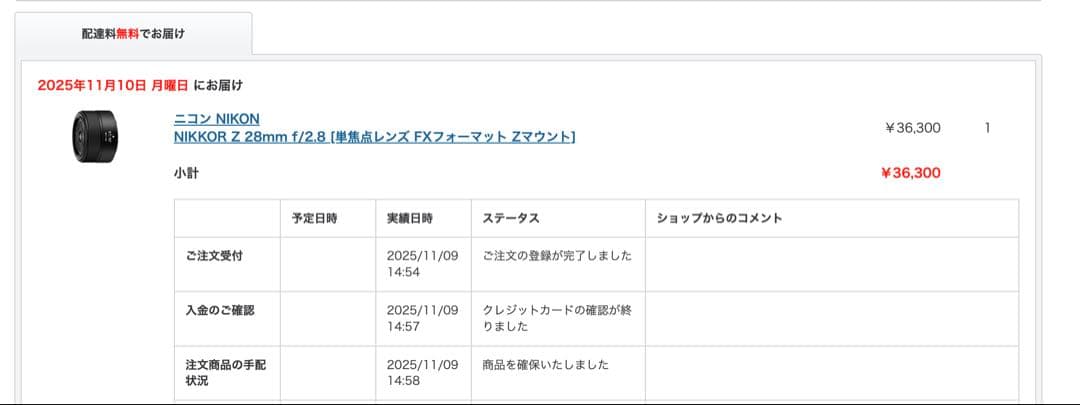Click the ショップからのコメント column header
1080x405 pixels.
719,218
